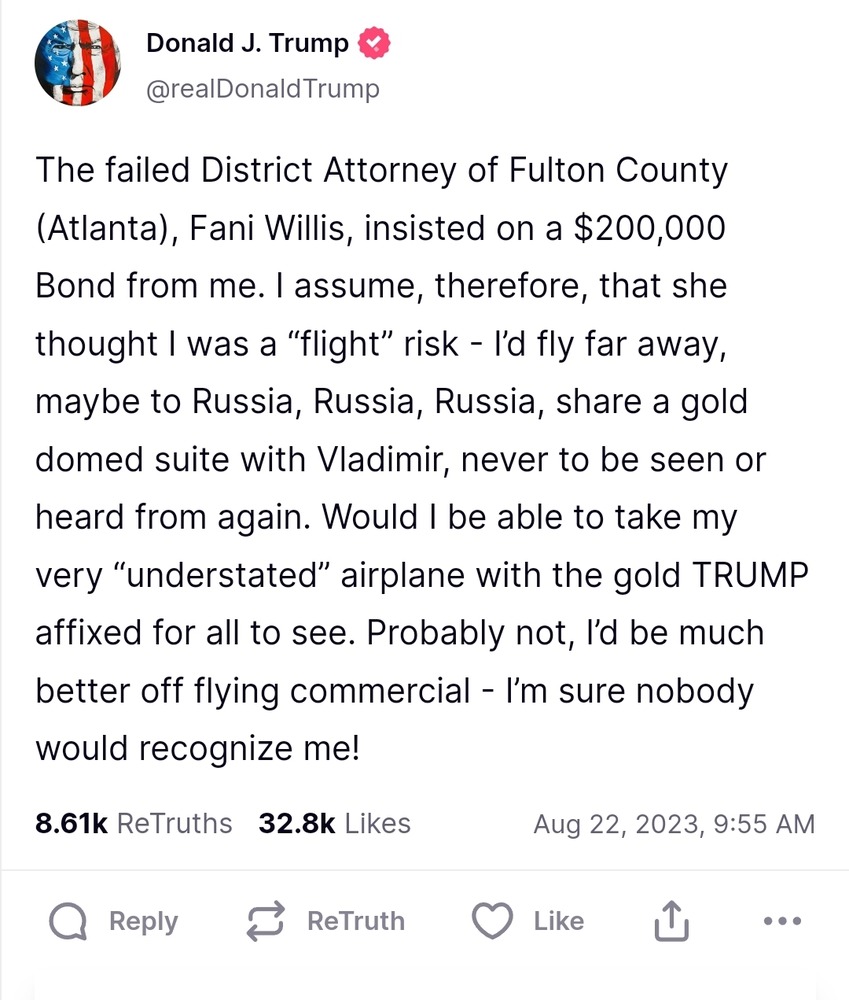
Task: View the 8.61k ReTruths count
Action: point(72,824)
